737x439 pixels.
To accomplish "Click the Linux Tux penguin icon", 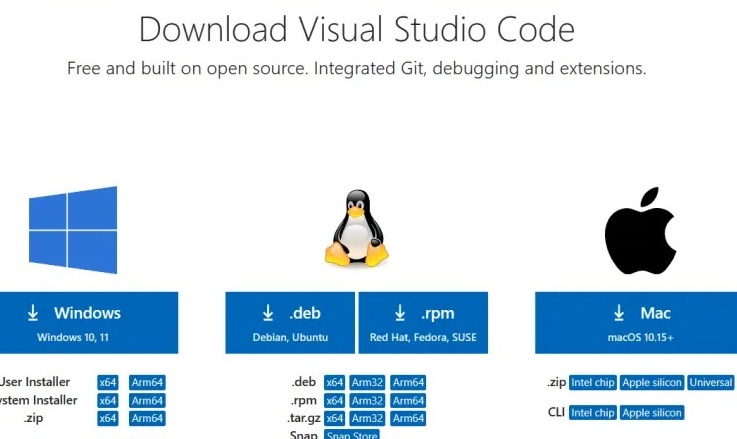I will (x=357, y=228).
